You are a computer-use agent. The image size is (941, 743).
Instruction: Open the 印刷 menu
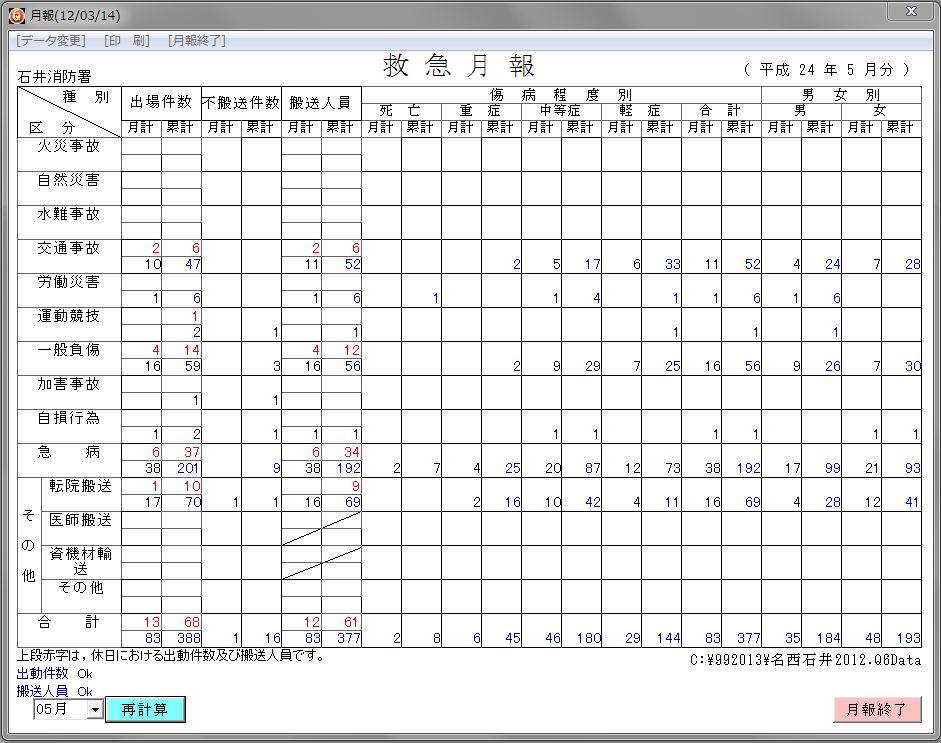[x=127, y=41]
